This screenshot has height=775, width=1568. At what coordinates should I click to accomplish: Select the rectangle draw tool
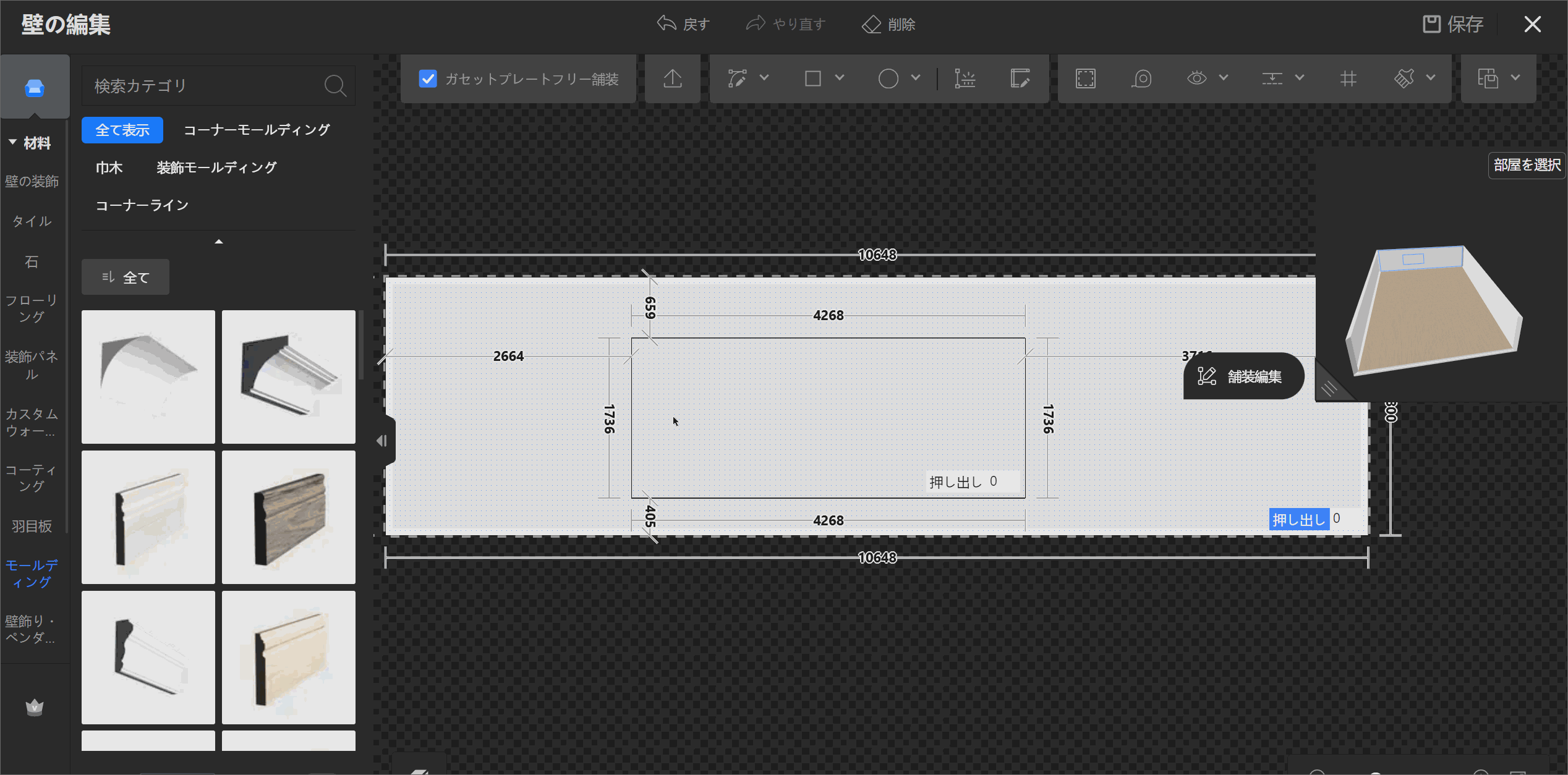(813, 78)
